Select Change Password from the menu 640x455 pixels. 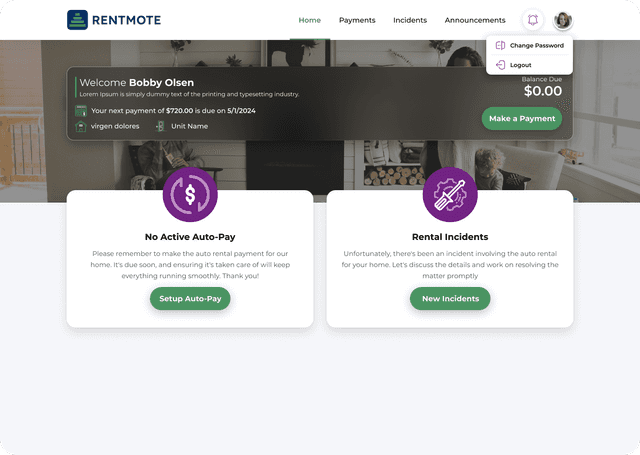point(536,46)
